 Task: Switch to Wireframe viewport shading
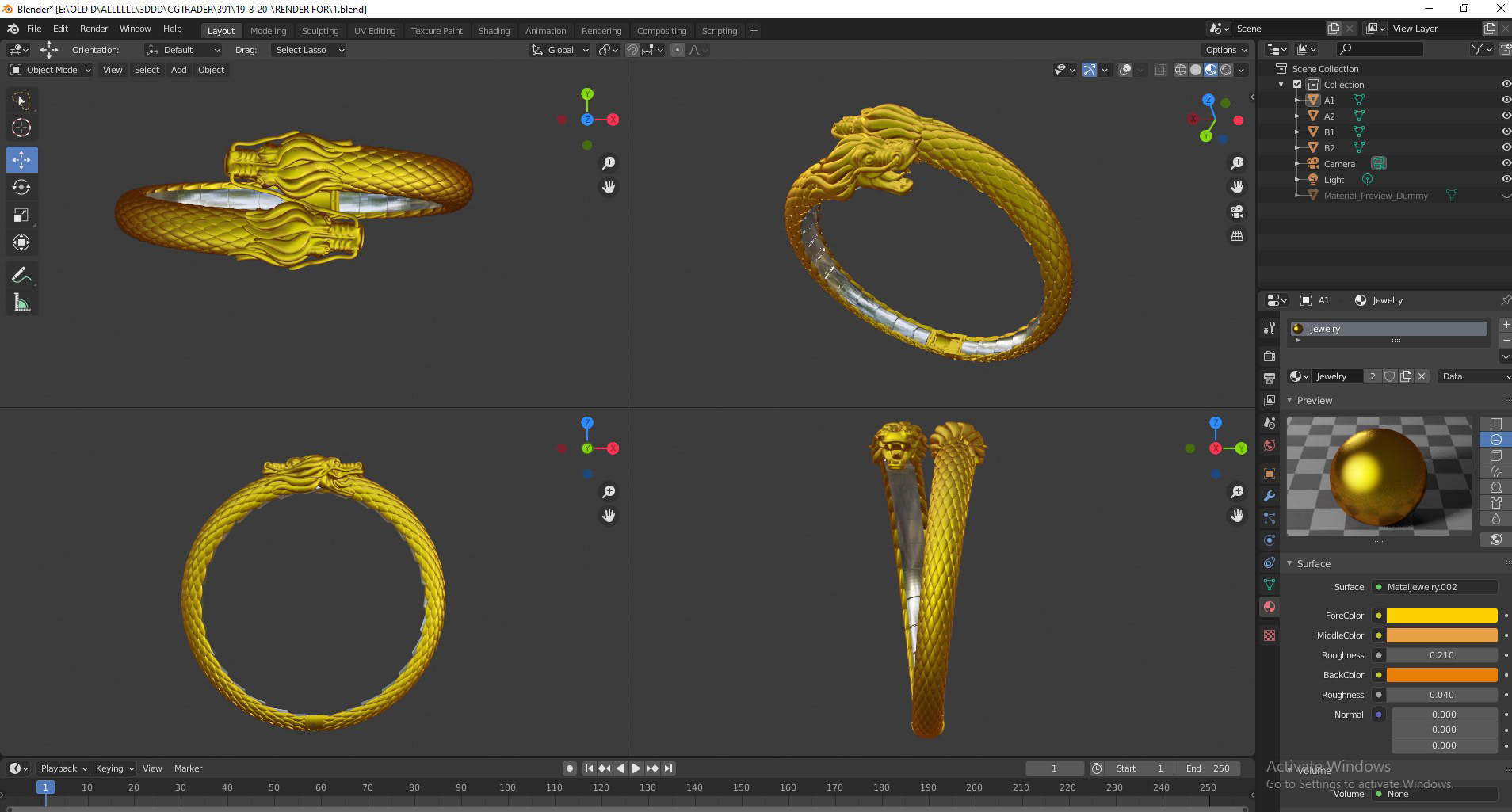(1181, 70)
